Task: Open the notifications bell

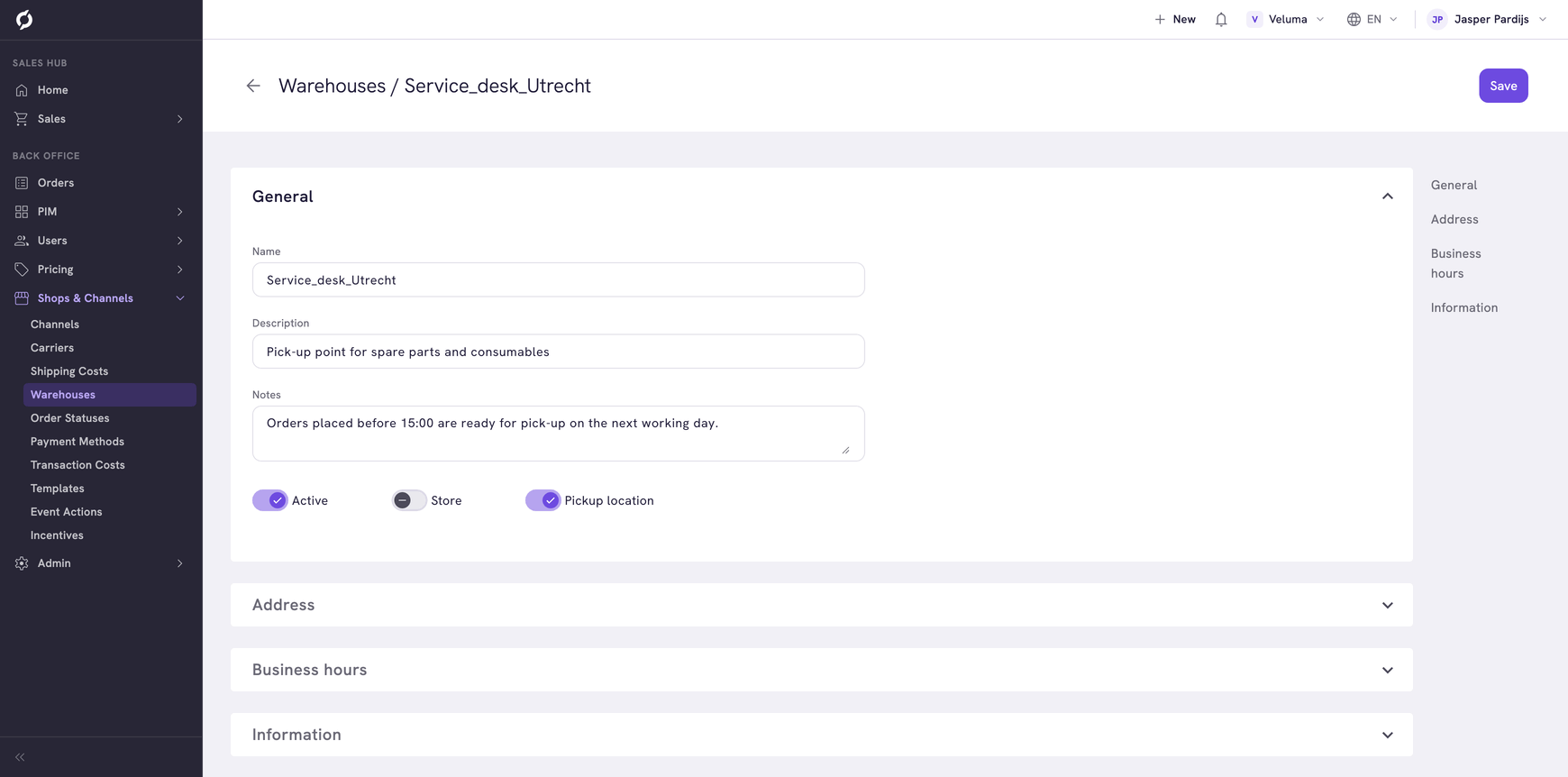Action: [1221, 19]
